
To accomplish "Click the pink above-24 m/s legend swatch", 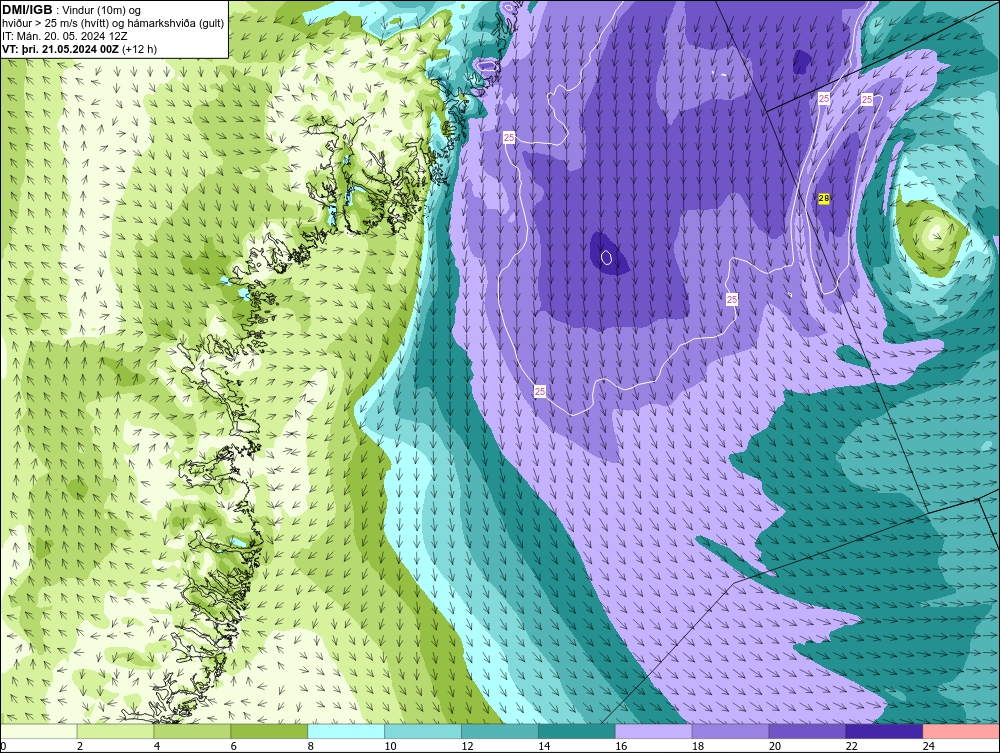I will pyautogui.click(x=961, y=731).
